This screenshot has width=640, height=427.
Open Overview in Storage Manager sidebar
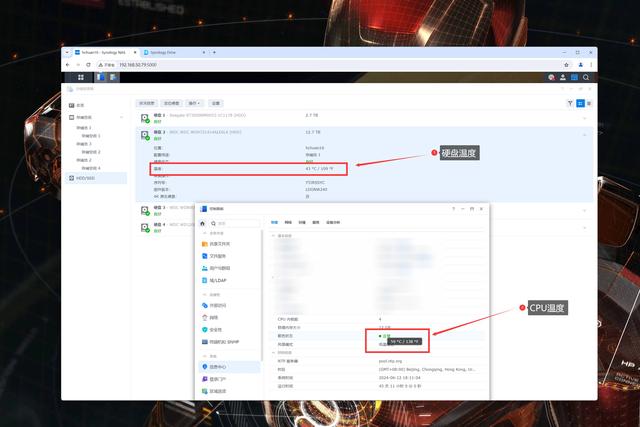coord(76,105)
